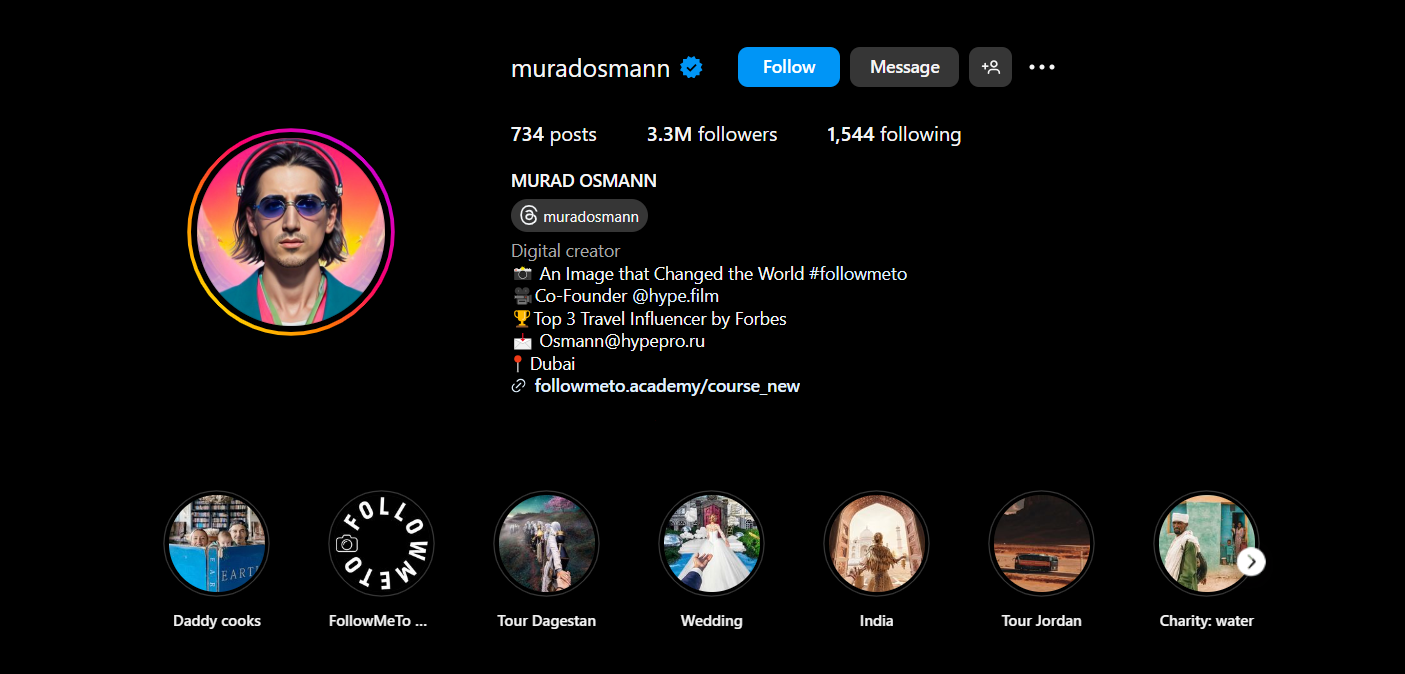The image size is (1405, 674).
Task: Follow the muradosmann account
Action: click(789, 67)
